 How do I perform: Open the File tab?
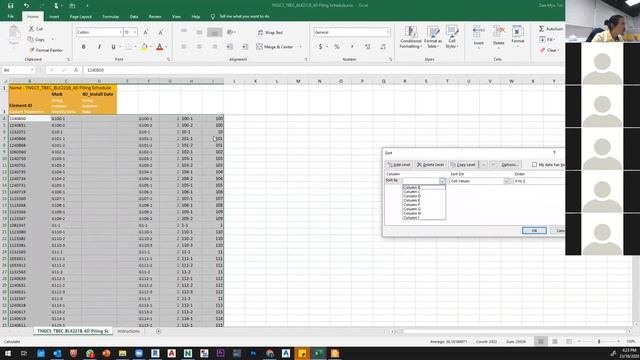click(x=11, y=17)
